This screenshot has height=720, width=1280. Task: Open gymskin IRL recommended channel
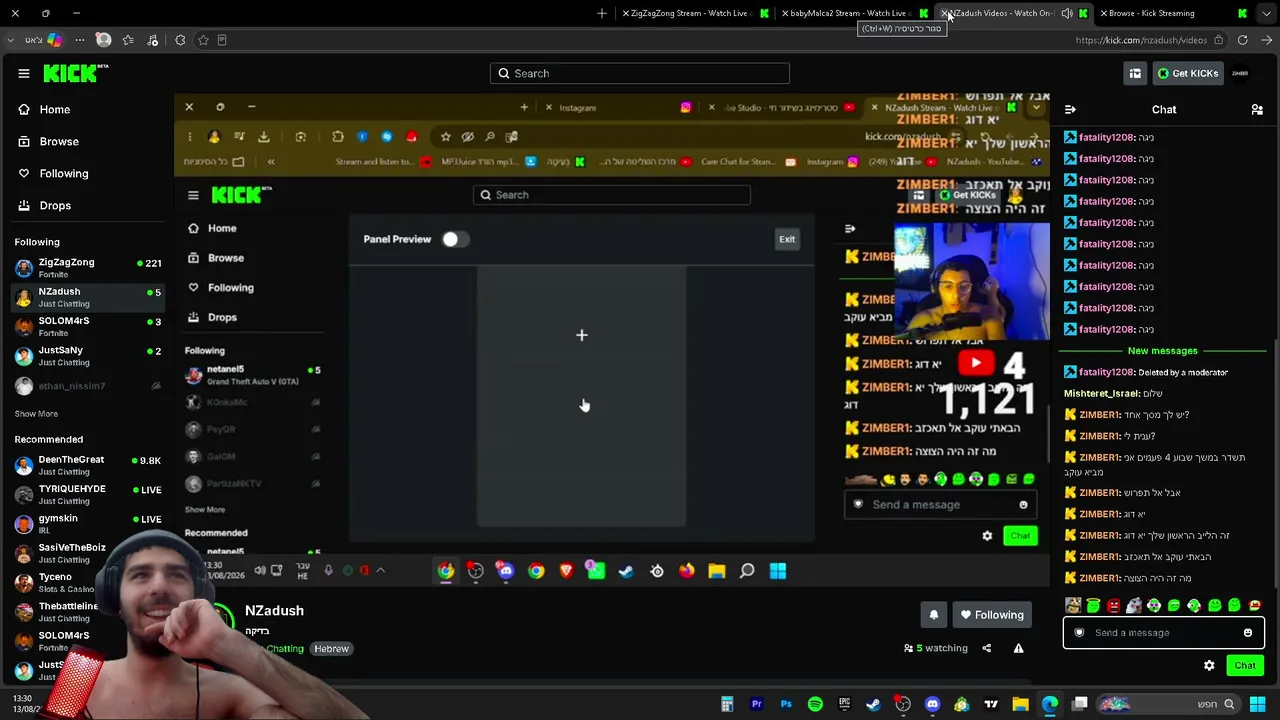click(88, 524)
